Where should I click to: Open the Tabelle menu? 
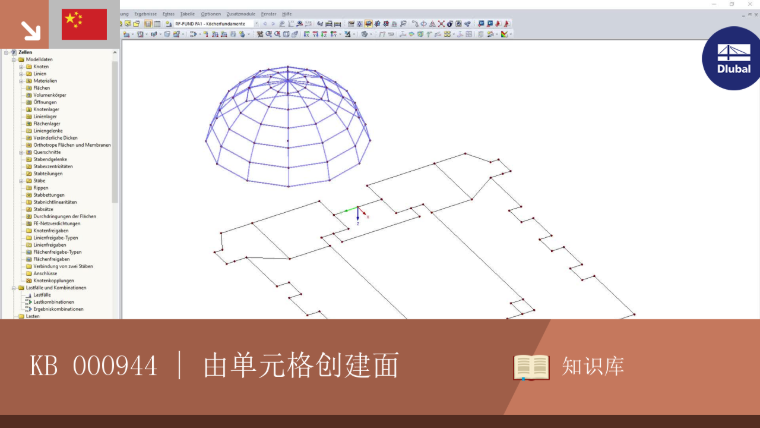[187, 14]
